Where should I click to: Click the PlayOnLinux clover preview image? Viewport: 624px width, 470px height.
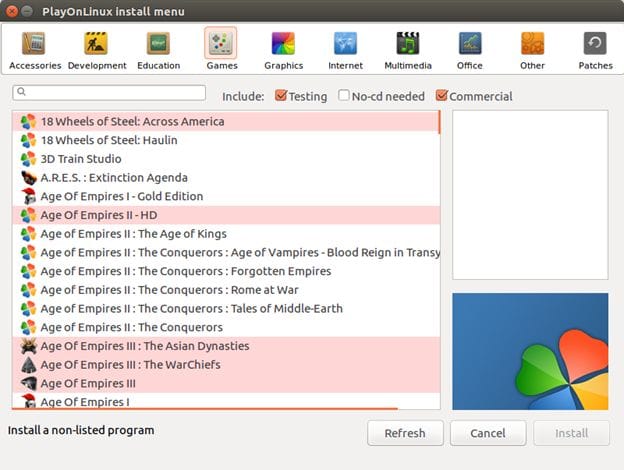point(530,351)
